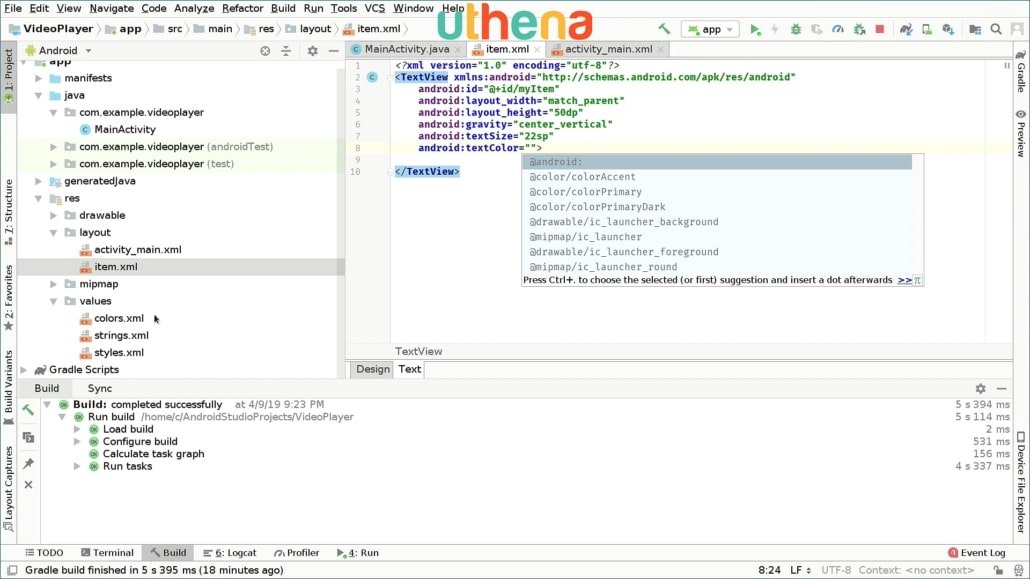Click Collapse All icon in Project panel
The width and height of the screenshot is (1030, 579).
[286, 51]
